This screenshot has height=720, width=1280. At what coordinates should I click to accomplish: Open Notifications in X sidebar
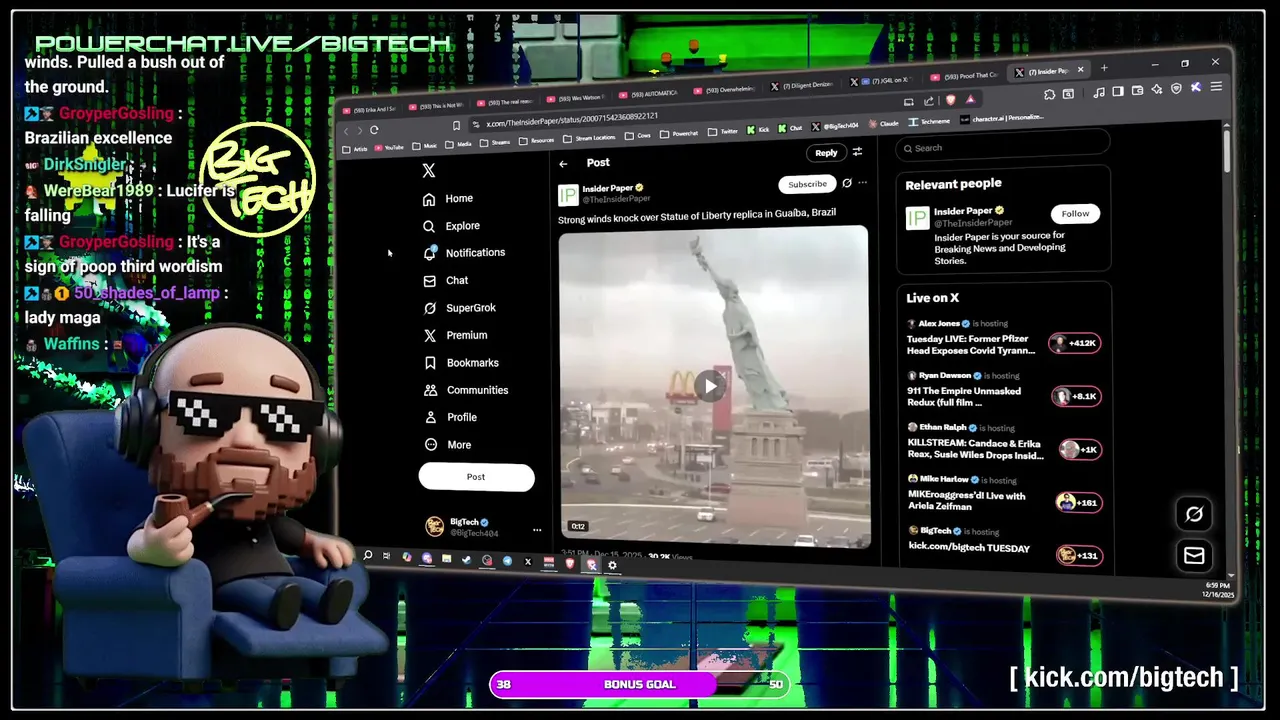[463, 253]
